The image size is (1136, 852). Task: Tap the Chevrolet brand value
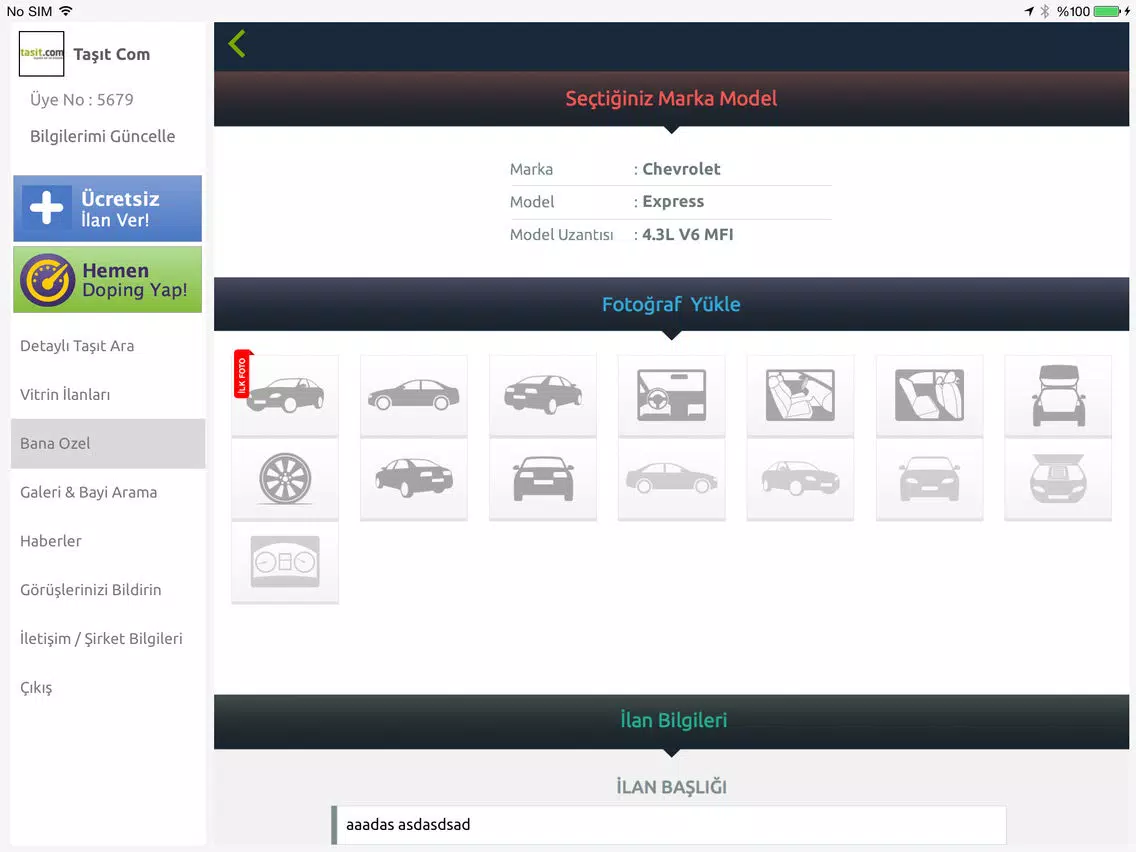[x=681, y=169]
